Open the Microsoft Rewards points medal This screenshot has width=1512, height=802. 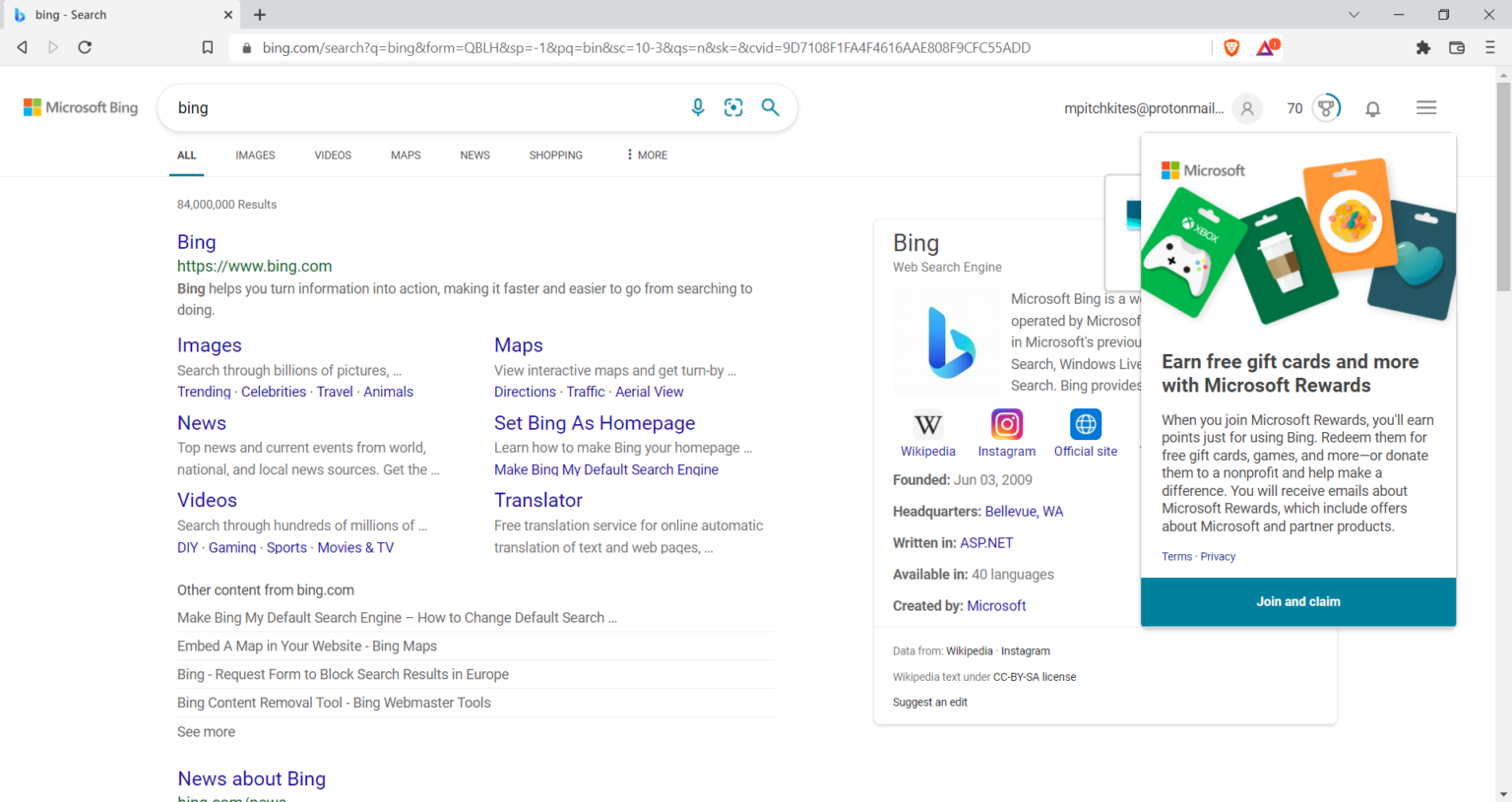[1326, 108]
